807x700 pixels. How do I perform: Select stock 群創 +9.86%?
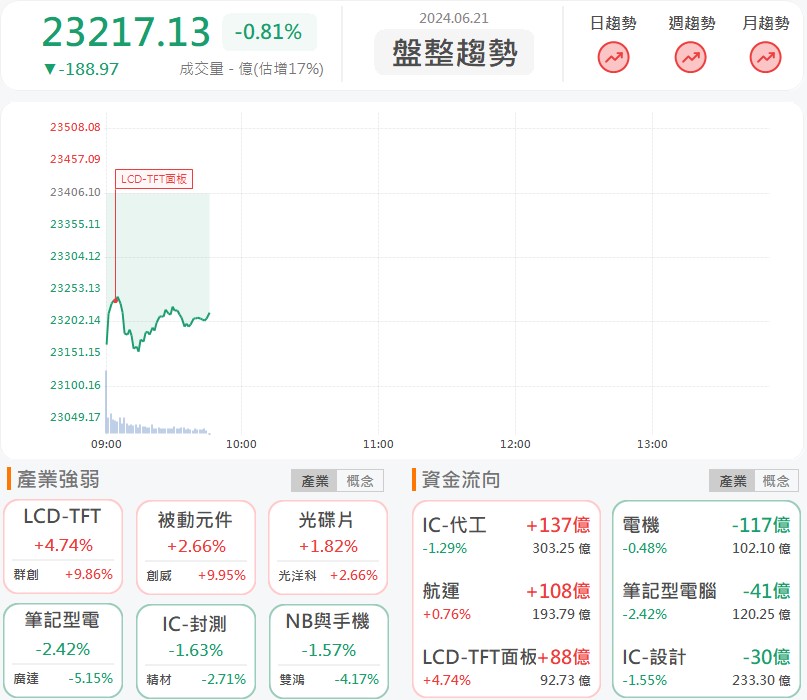(x=63, y=574)
